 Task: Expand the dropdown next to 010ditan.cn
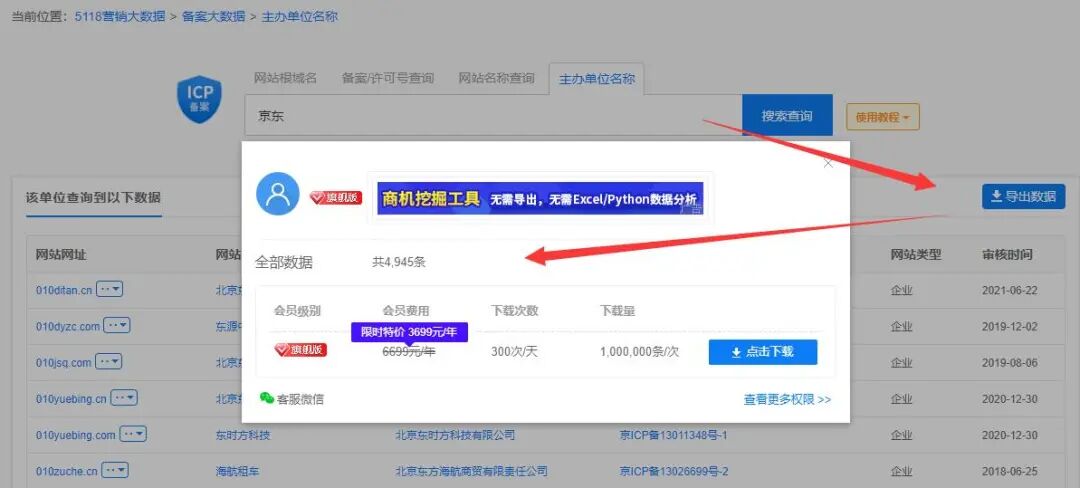coord(110,290)
